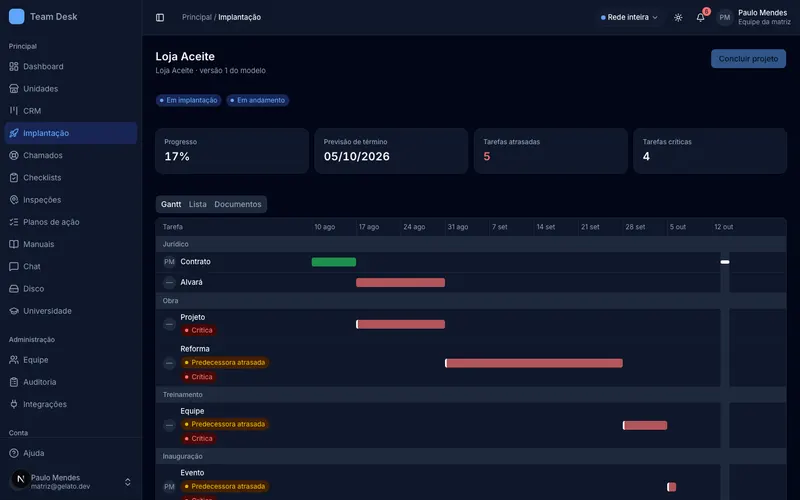Click the Treinamento group header
The height and width of the screenshot is (500, 800).
(x=470, y=395)
